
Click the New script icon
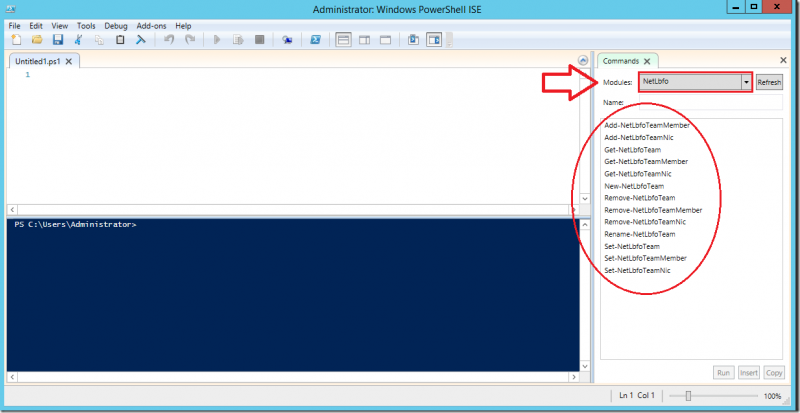tap(16, 39)
